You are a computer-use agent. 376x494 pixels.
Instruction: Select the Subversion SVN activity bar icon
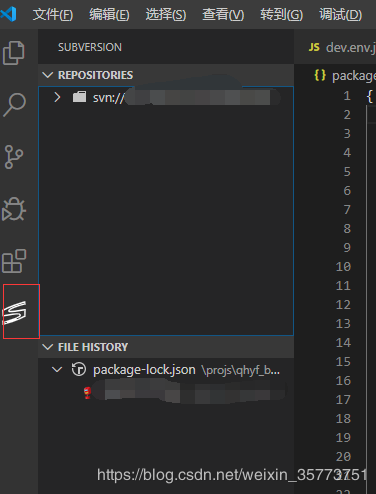point(14,313)
